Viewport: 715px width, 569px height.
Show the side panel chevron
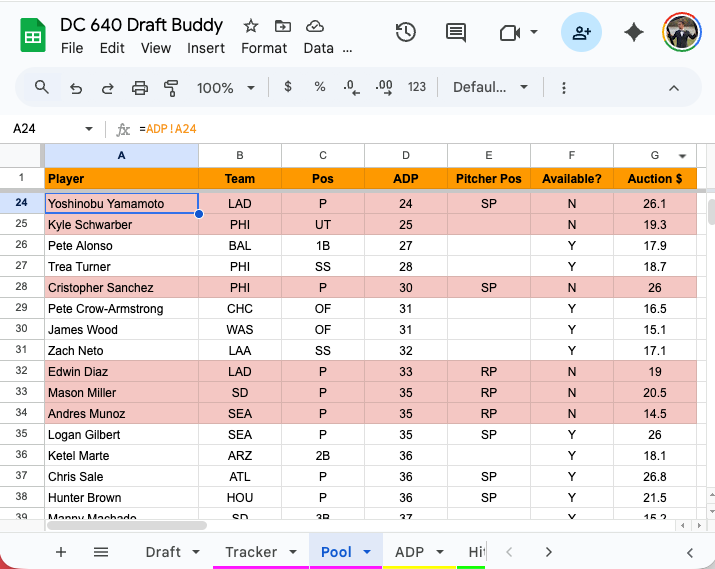click(690, 553)
